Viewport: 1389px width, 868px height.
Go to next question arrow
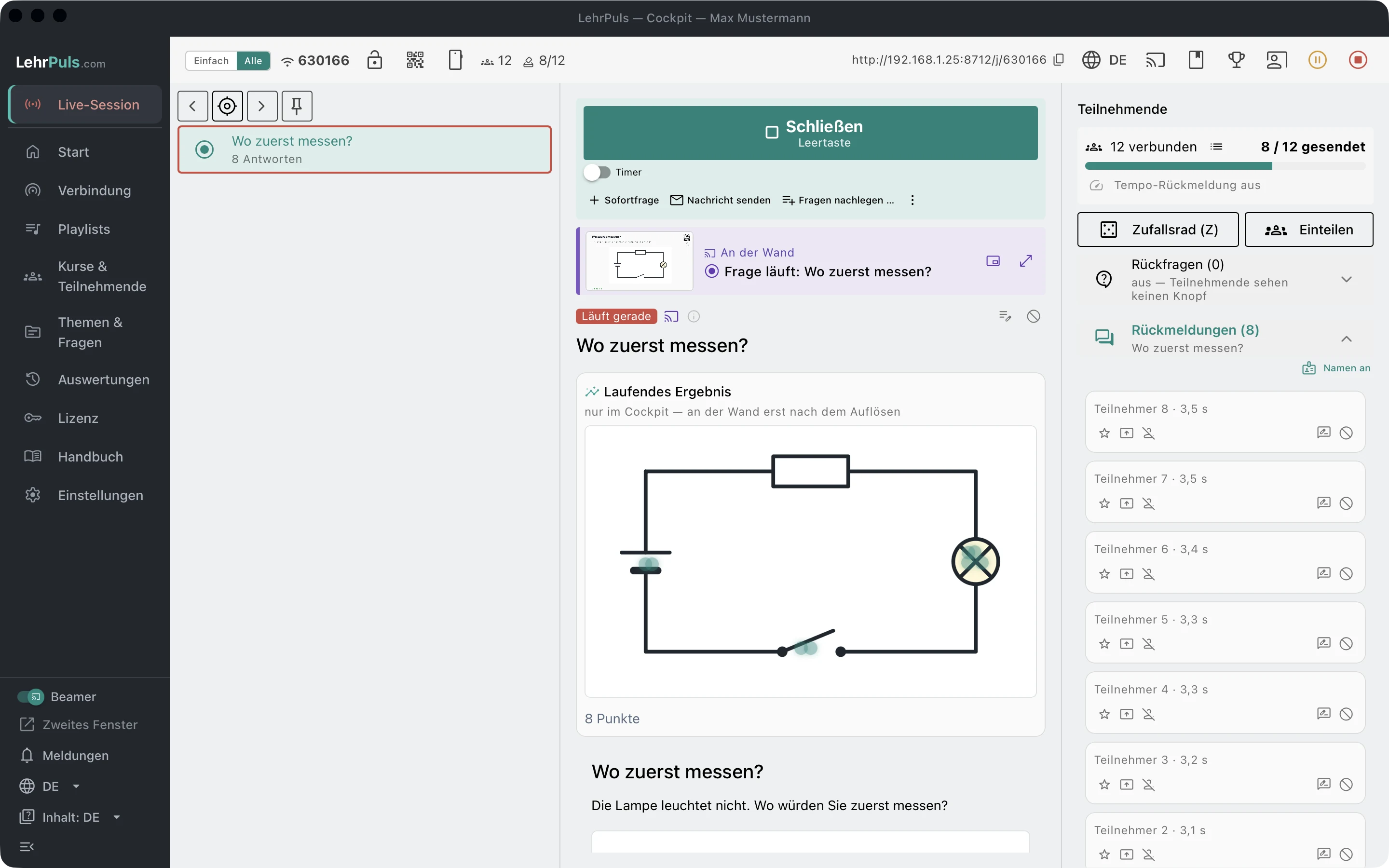[x=262, y=106]
